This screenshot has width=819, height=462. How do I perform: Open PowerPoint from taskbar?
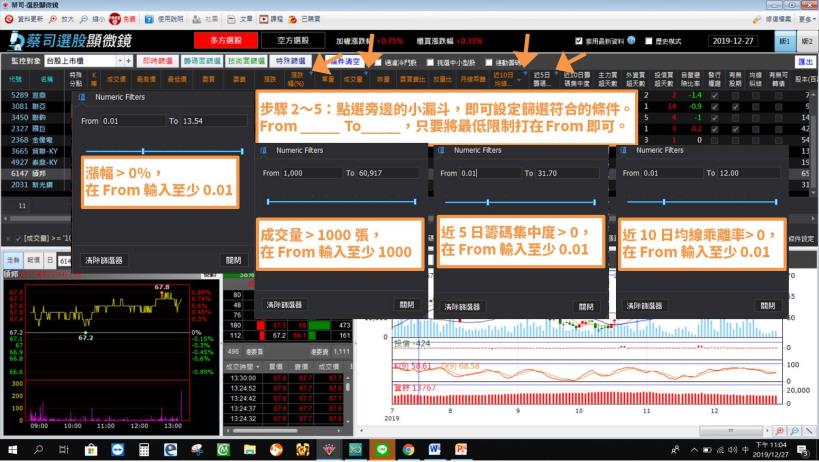[461, 449]
